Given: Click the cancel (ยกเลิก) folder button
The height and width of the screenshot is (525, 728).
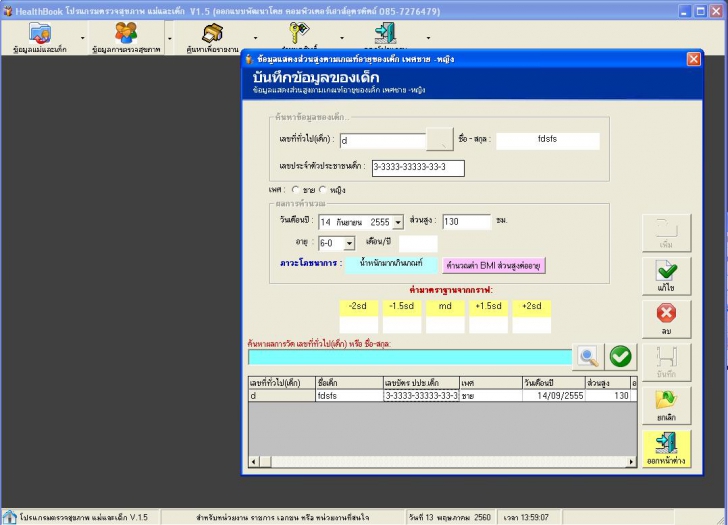Looking at the screenshot, I should click(666, 405).
